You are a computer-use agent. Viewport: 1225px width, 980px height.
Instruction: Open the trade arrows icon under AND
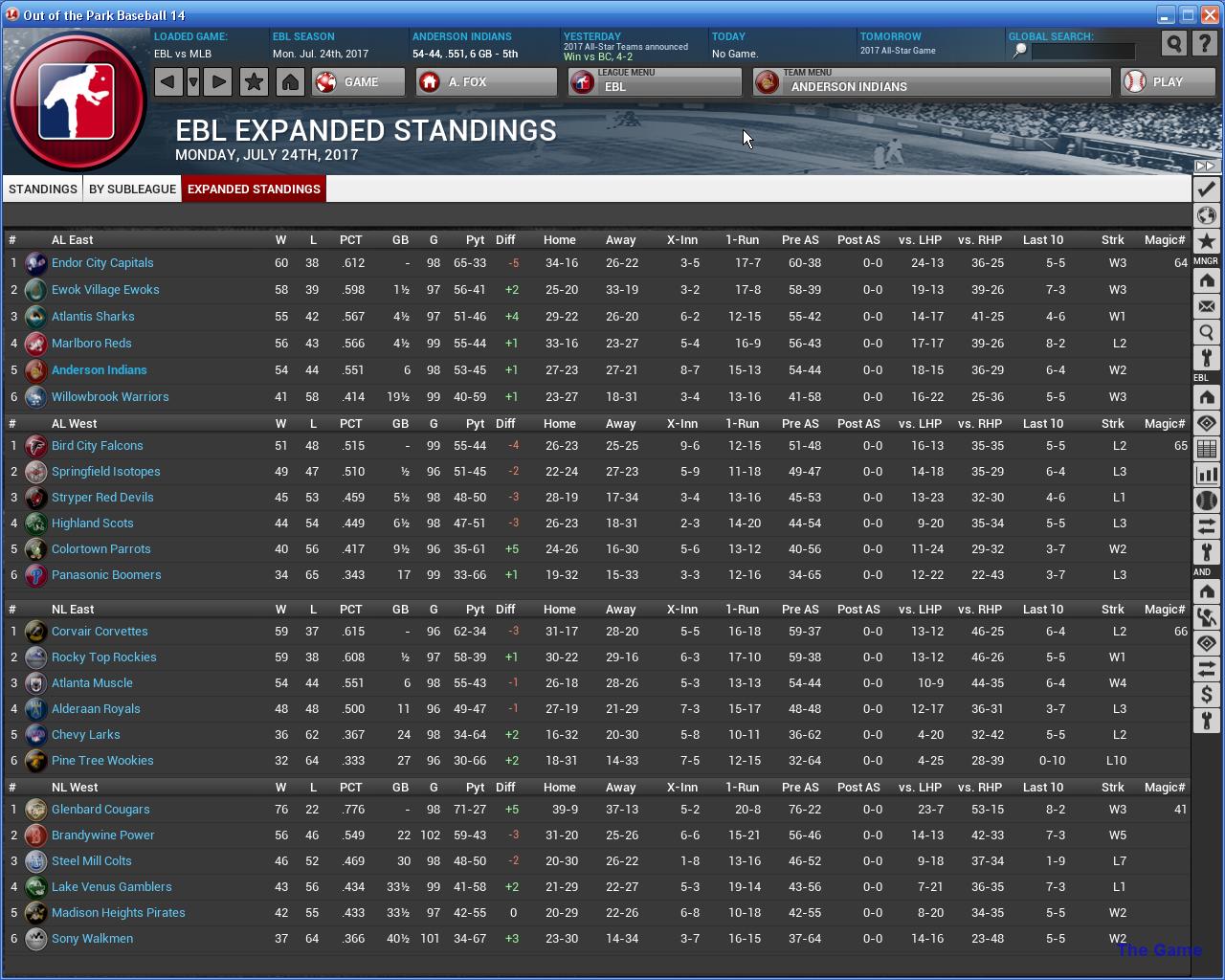pyautogui.click(x=1206, y=669)
